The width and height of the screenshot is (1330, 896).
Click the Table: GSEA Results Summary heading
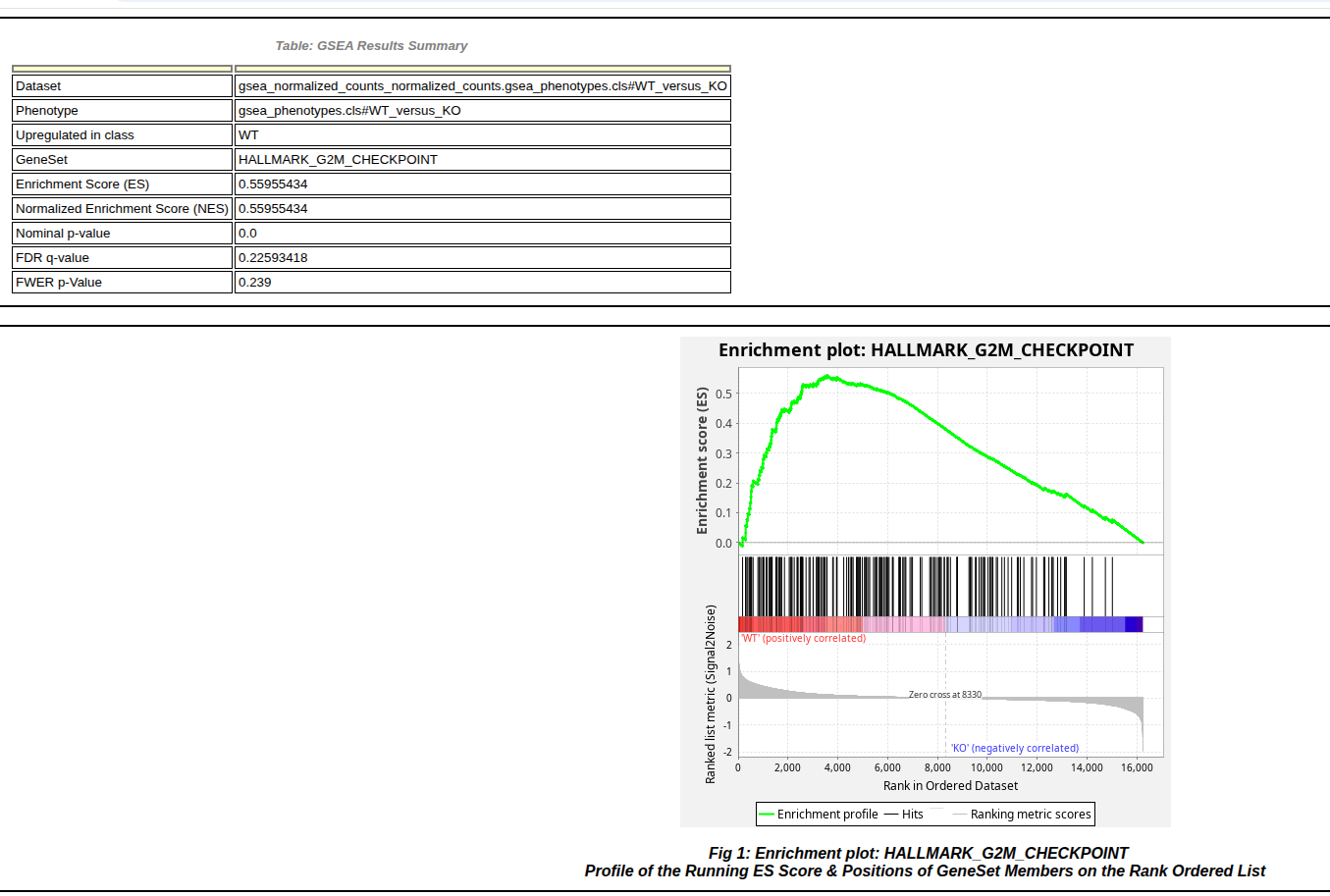coord(370,45)
